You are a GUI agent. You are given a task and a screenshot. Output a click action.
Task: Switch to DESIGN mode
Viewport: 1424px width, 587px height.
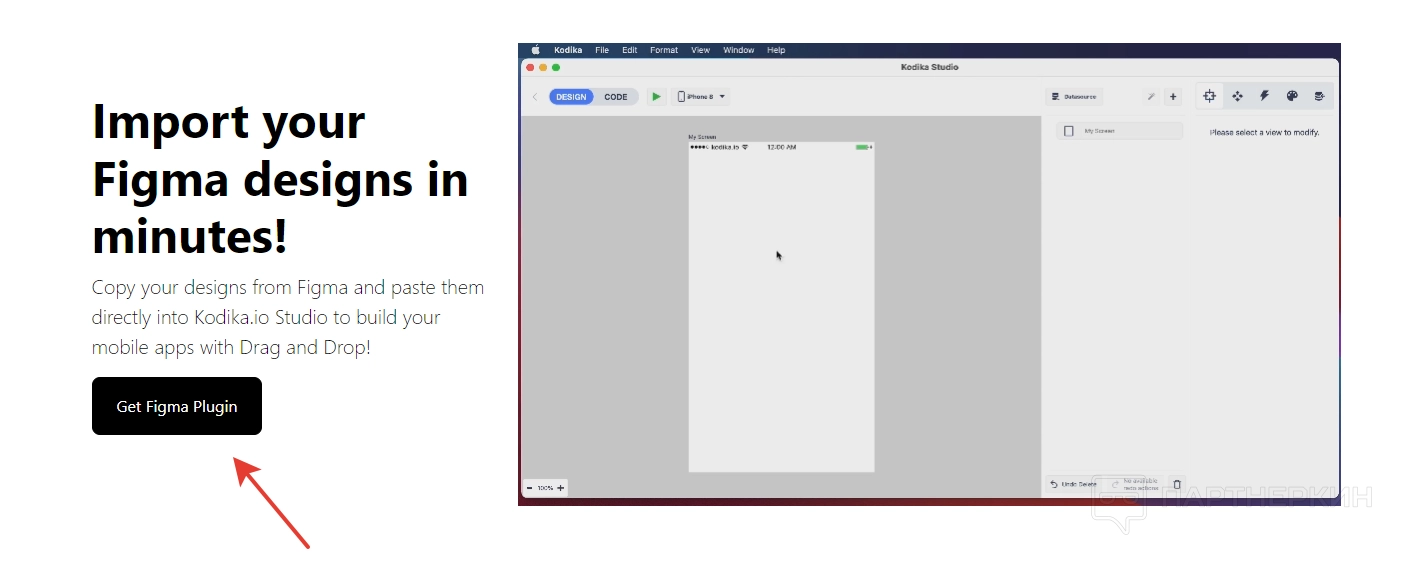tap(572, 97)
